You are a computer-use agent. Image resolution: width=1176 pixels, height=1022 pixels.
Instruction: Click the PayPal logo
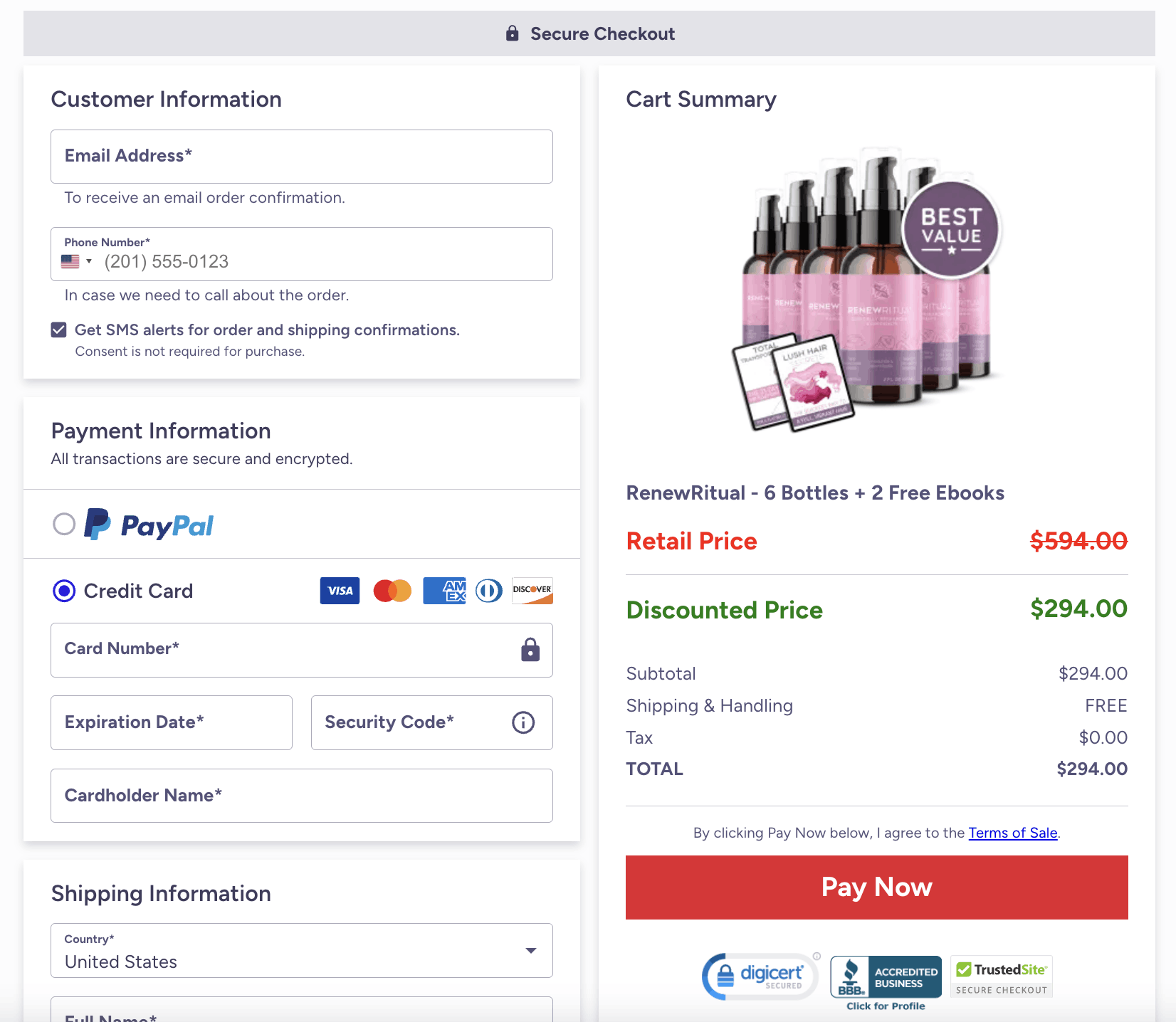coord(148,525)
